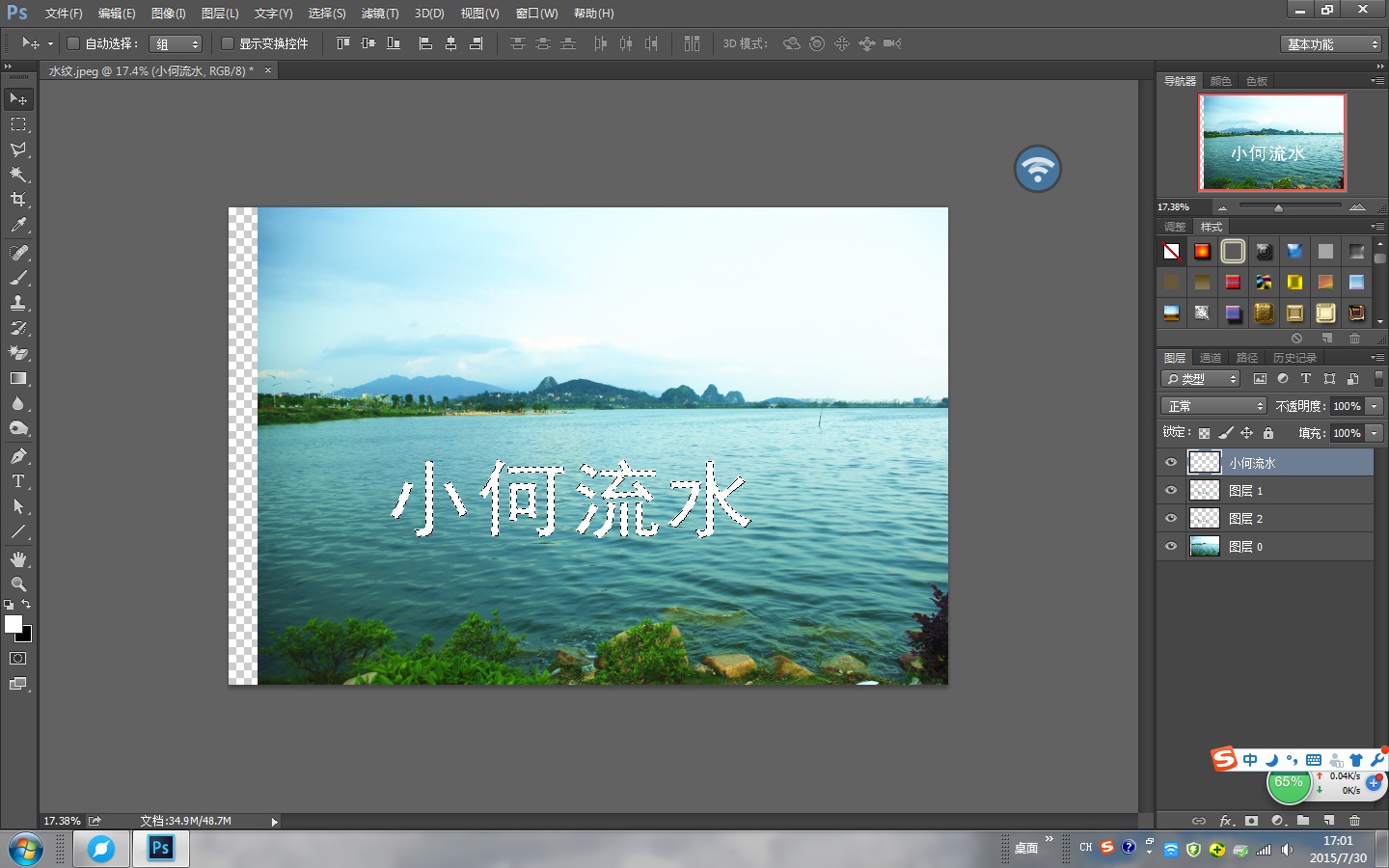Hide the 图层 1 layer
Image resolution: width=1389 pixels, height=868 pixels.
point(1171,491)
